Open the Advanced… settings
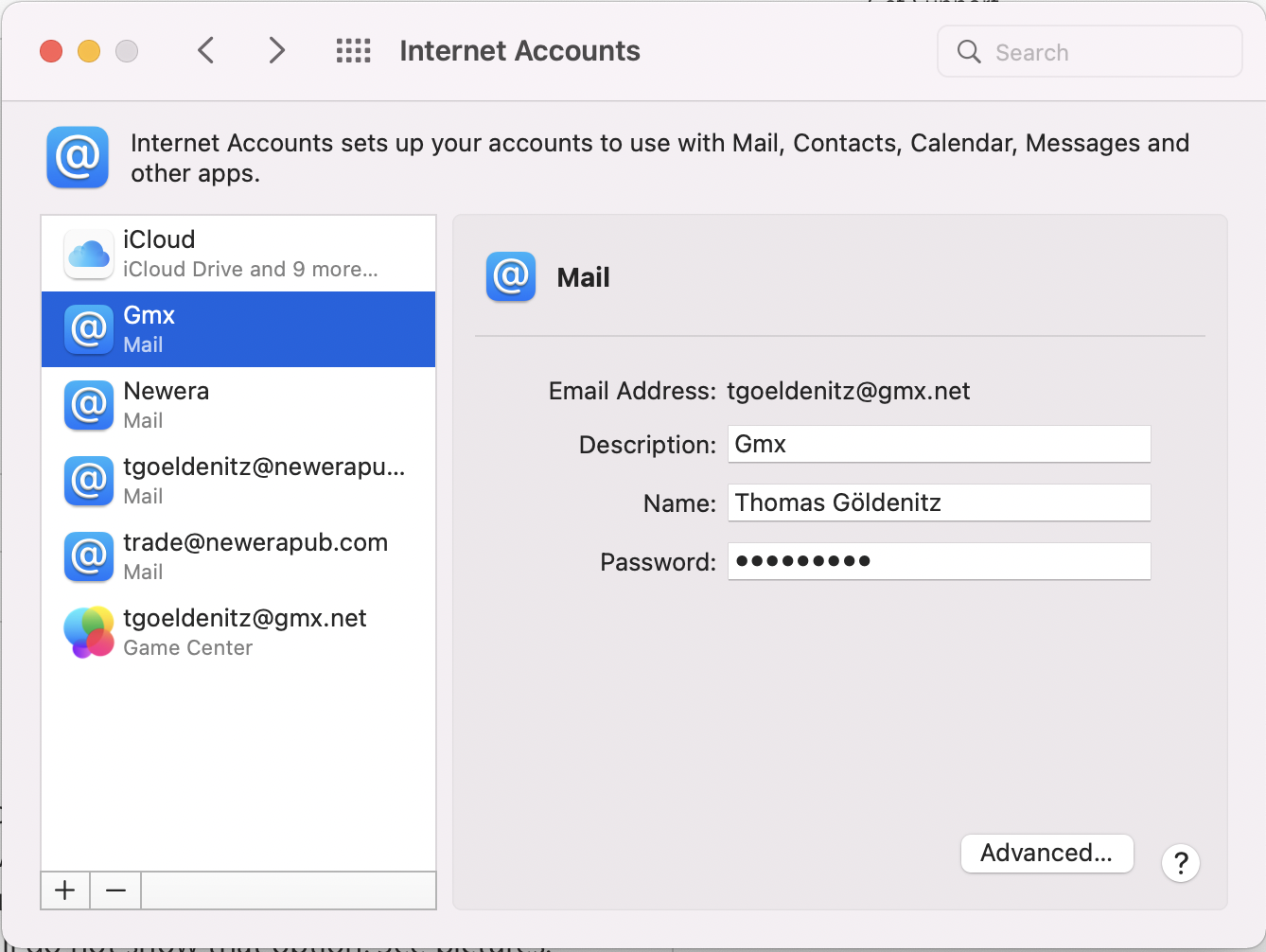Viewport: 1266px width, 952px height. pyautogui.click(x=1046, y=854)
